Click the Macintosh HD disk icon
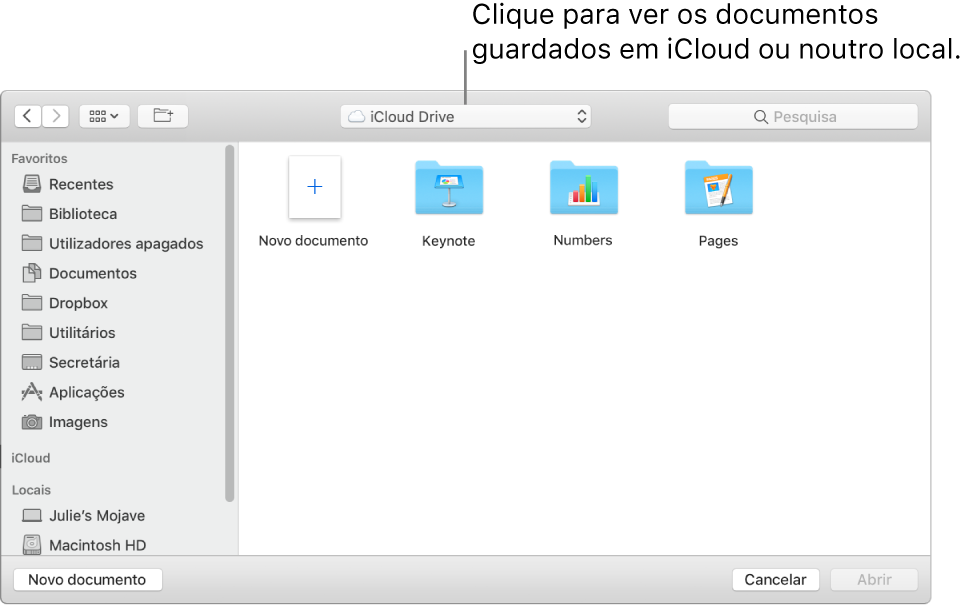This screenshot has width=966, height=606. 31,544
